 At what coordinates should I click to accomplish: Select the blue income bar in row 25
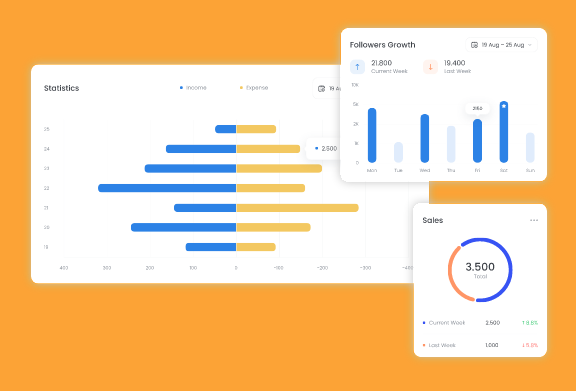click(225, 129)
